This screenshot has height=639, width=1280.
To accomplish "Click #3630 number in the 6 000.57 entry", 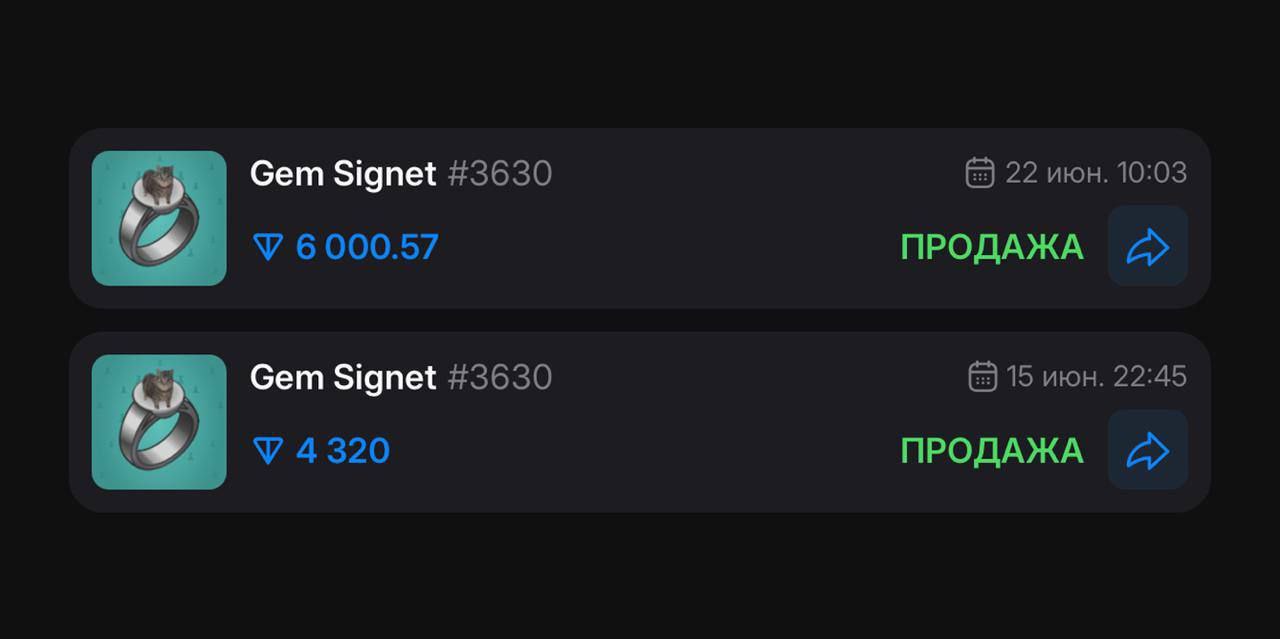I will click(x=500, y=174).
